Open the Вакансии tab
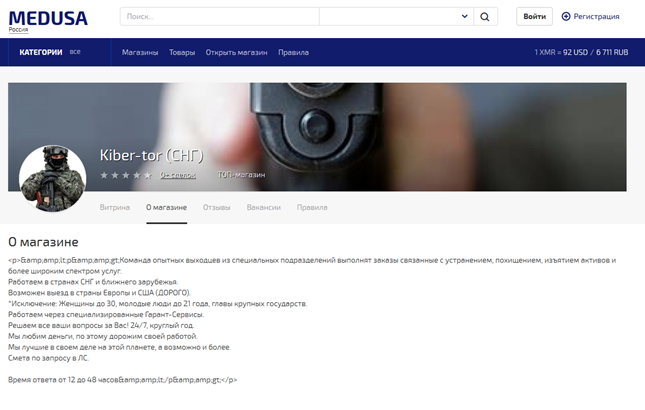The image size is (645, 410). 264,207
